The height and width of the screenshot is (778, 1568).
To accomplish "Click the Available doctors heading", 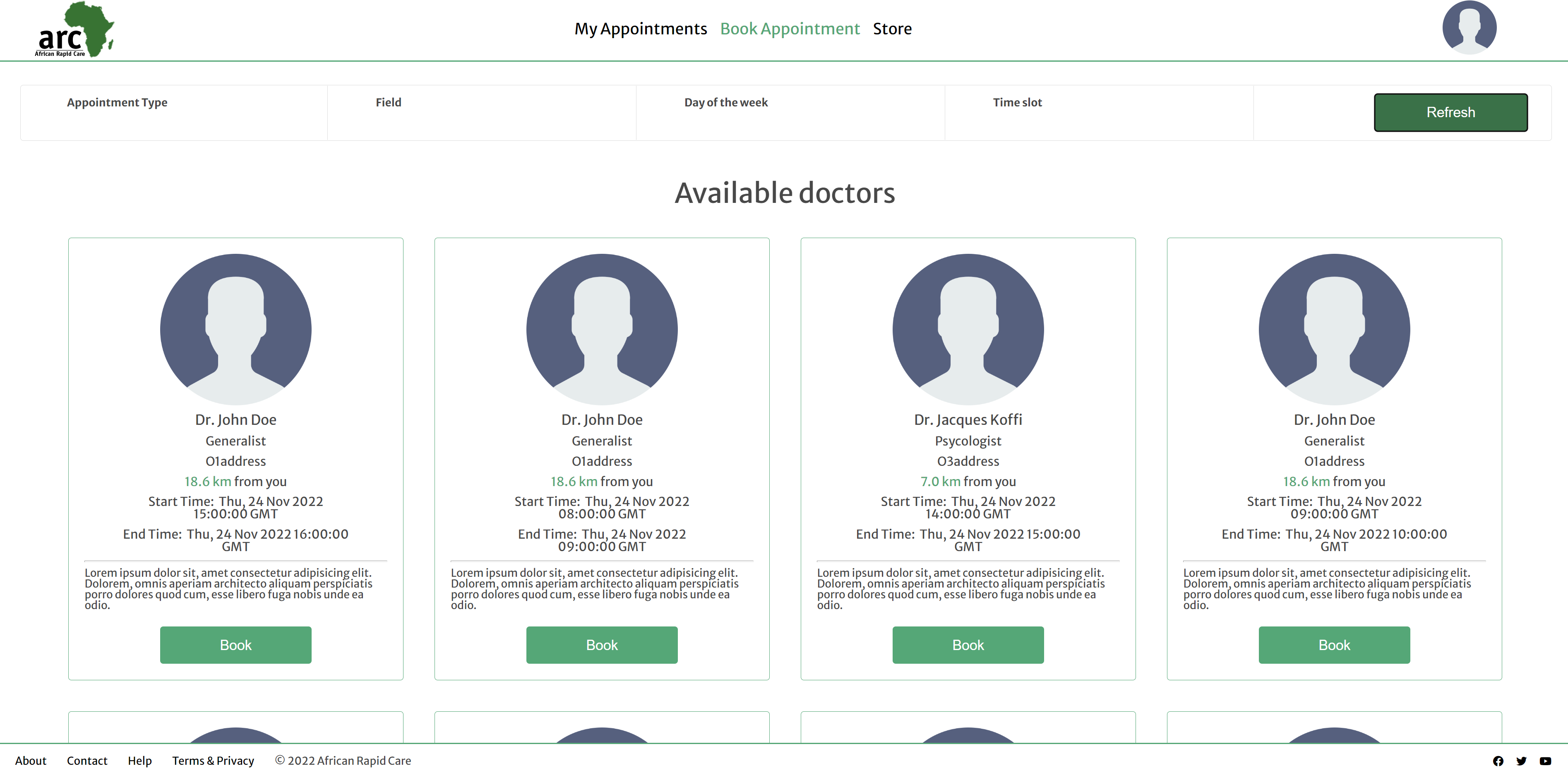I will (x=785, y=193).
